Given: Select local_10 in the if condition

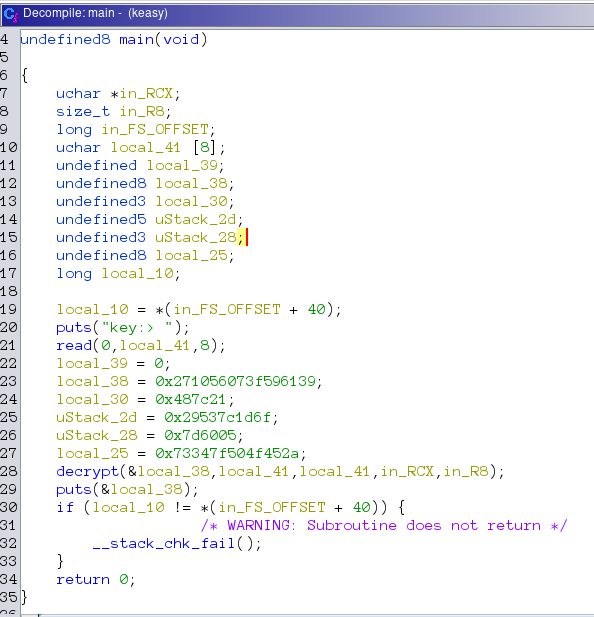Looking at the screenshot, I should tap(129, 507).
